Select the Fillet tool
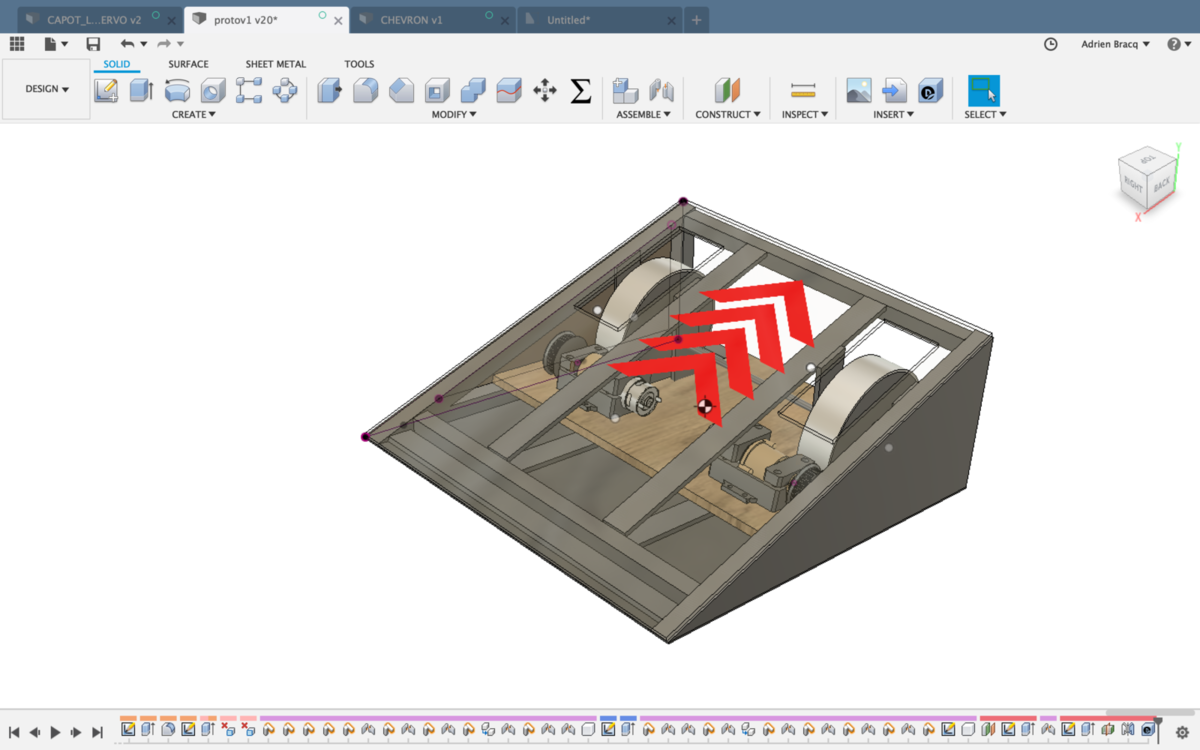This screenshot has height=750, width=1200. pos(366,91)
